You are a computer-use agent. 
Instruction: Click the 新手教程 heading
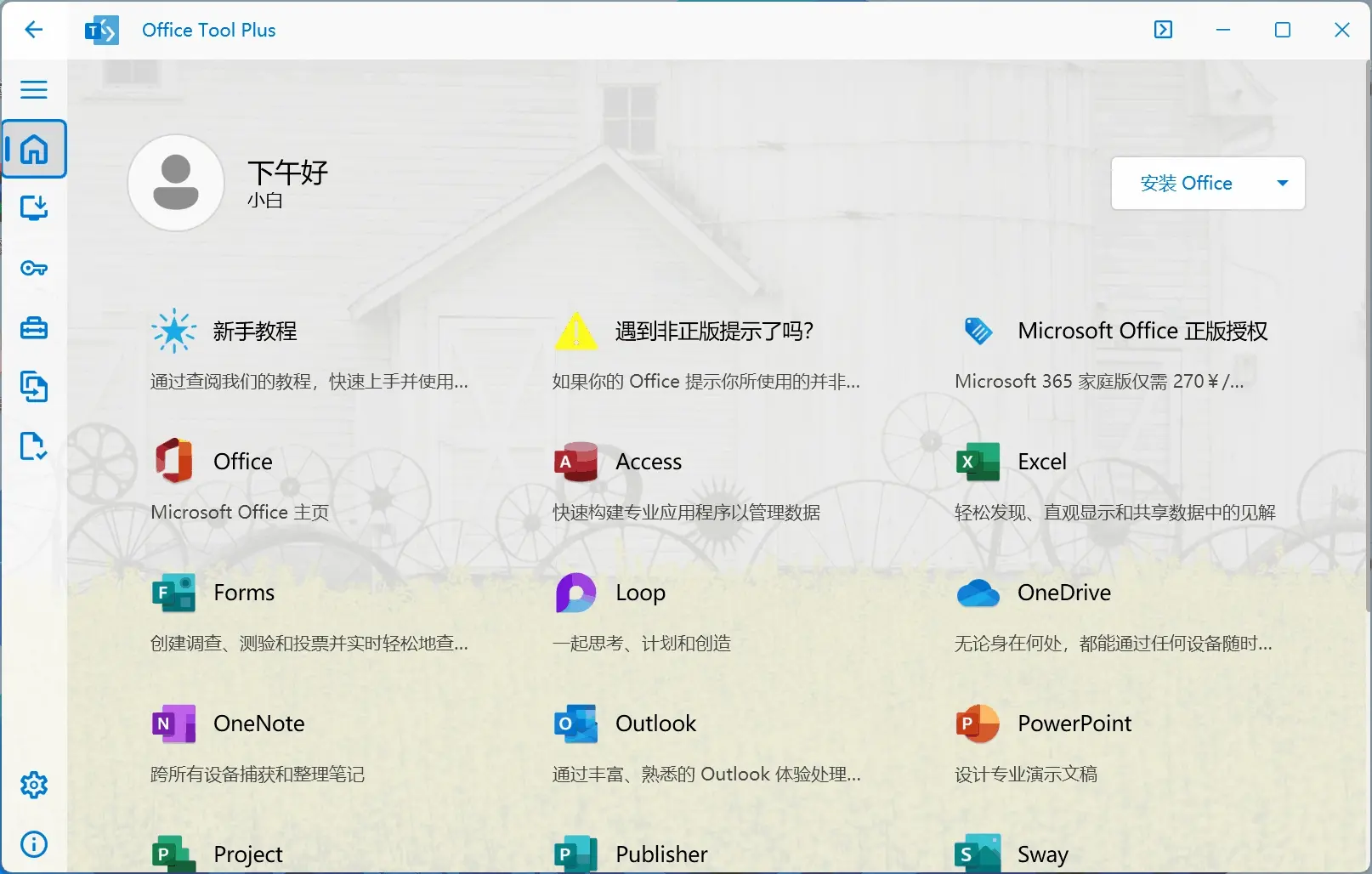click(255, 331)
